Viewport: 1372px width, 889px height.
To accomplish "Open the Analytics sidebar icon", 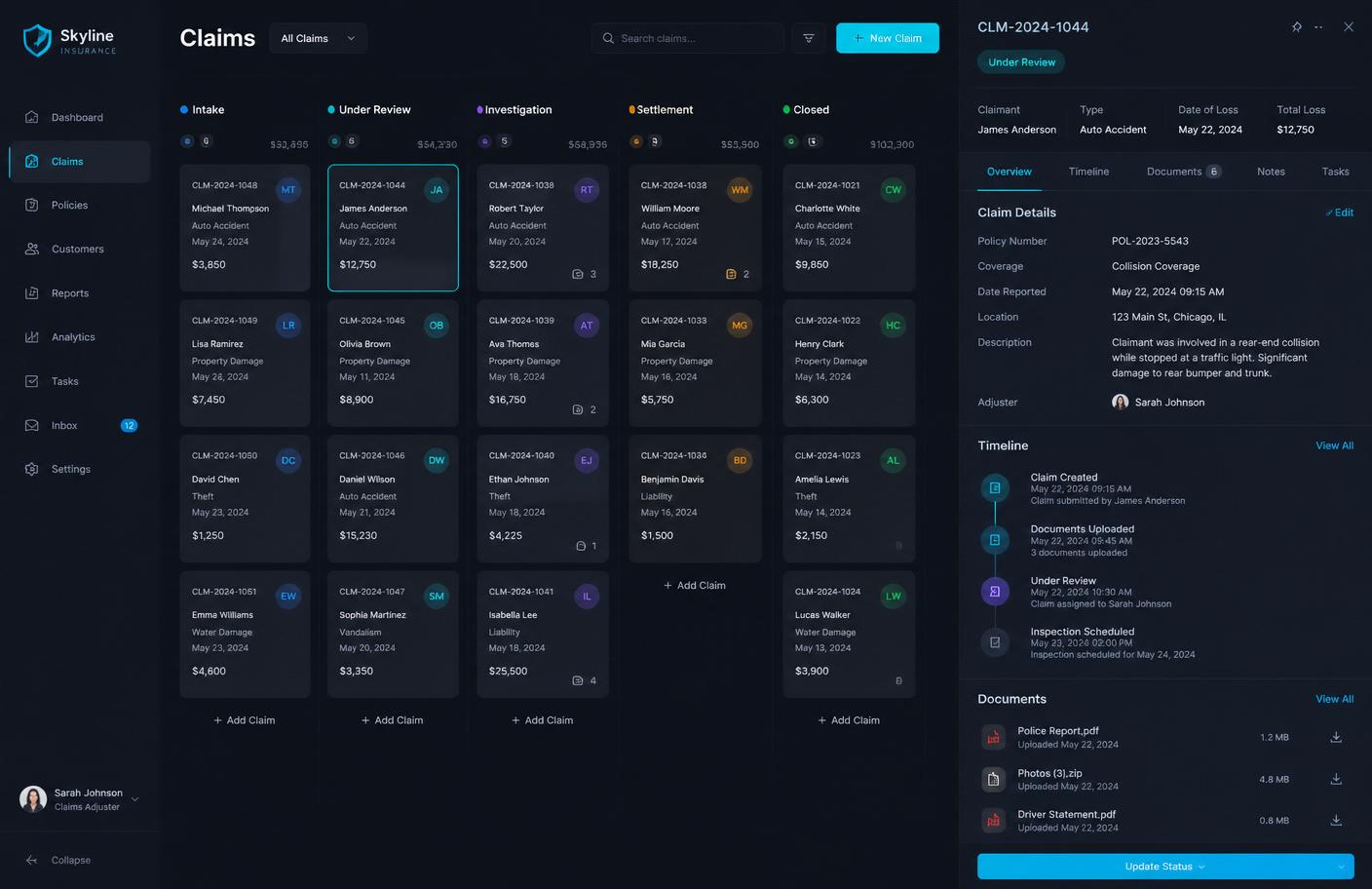I will click(x=32, y=337).
